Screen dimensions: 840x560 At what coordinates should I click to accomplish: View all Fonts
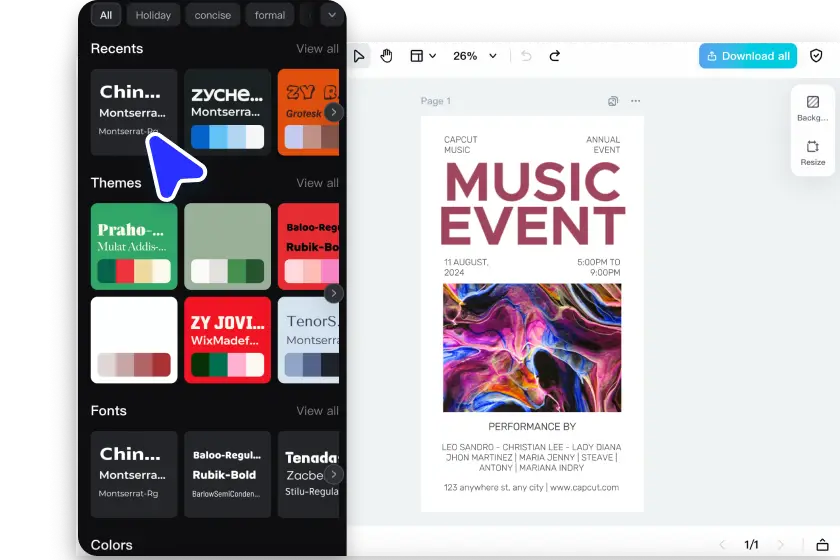(x=317, y=410)
